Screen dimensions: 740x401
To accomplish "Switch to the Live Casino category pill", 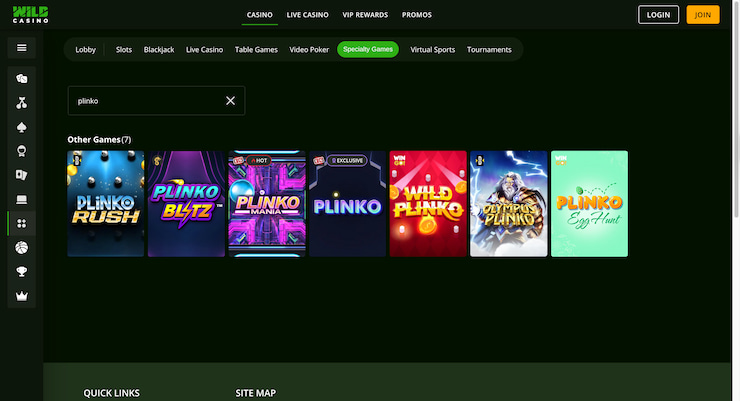I will click(x=204, y=50).
